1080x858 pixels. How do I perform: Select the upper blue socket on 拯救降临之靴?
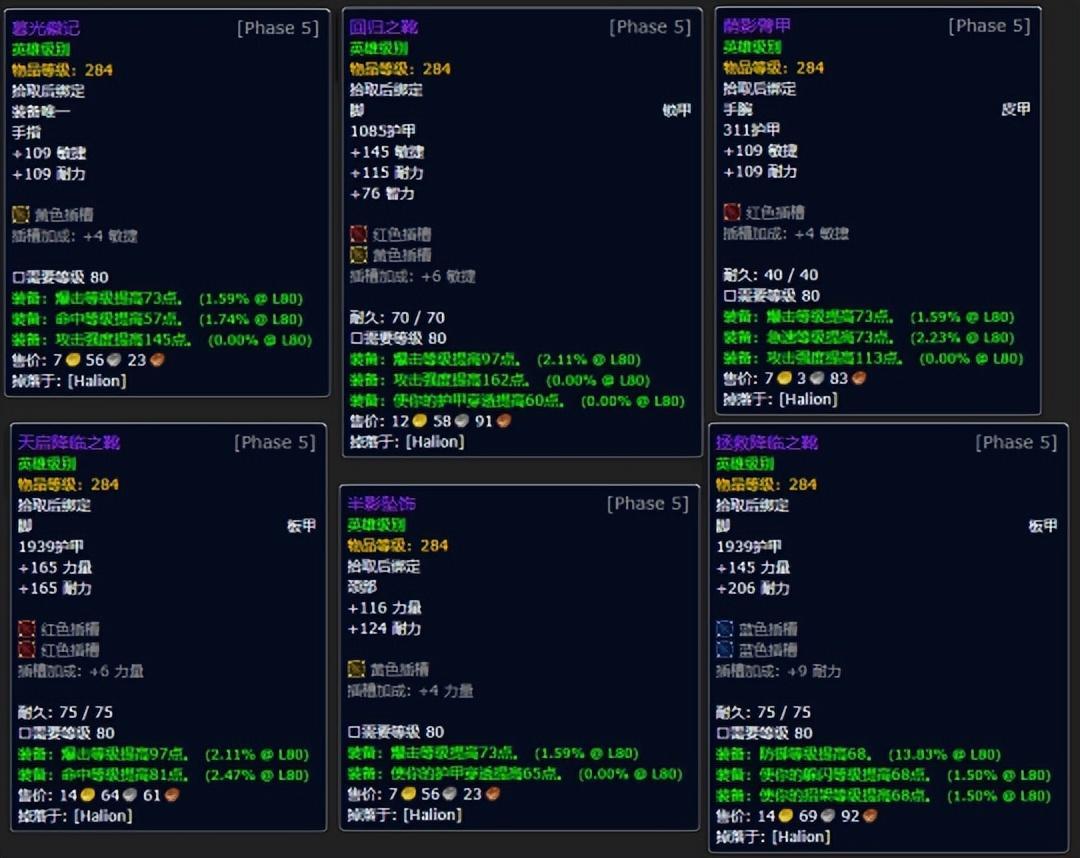pos(725,629)
